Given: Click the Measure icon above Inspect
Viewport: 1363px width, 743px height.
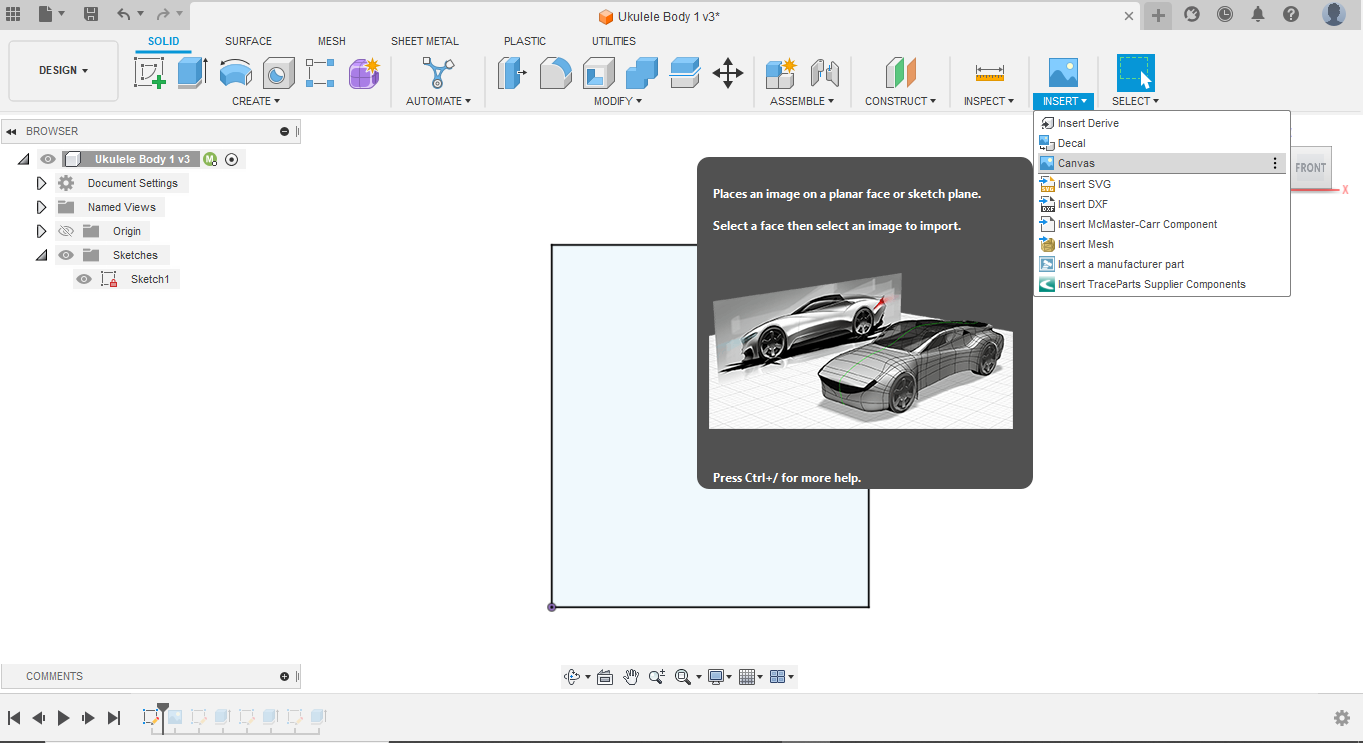Looking at the screenshot, I should (989, 73).
